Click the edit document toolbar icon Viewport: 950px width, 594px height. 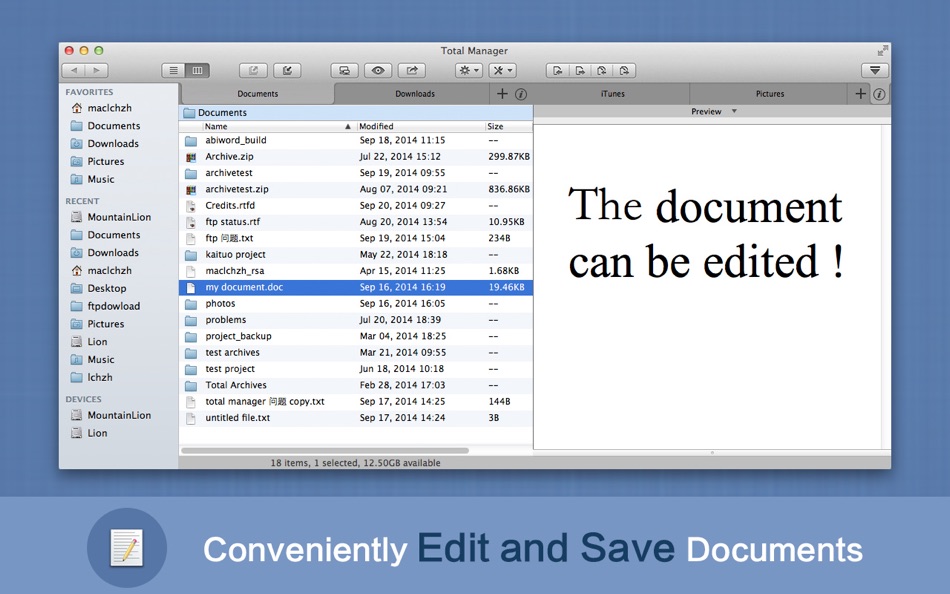[287, 71]
